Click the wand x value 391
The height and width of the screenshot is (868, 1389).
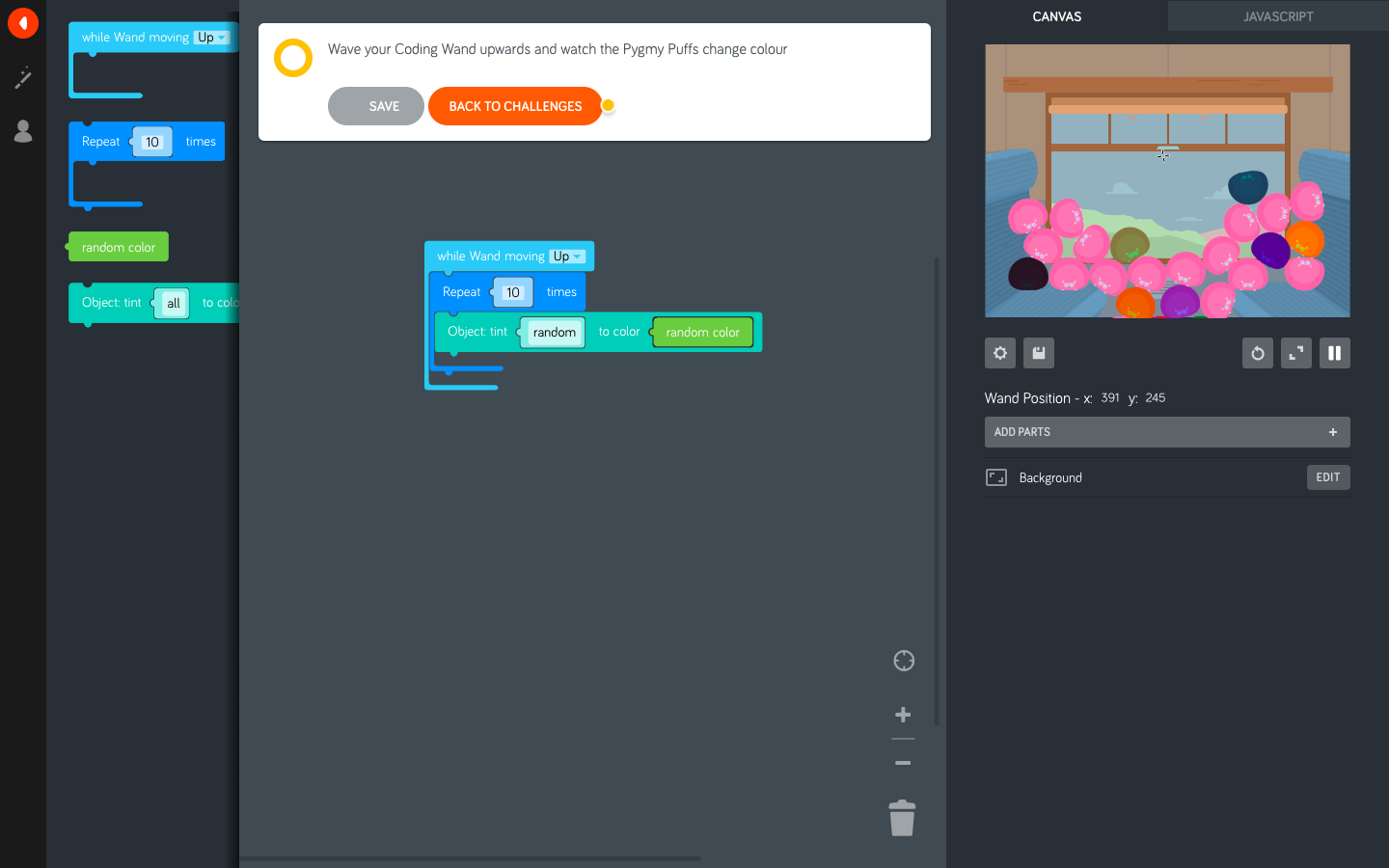(x=1110, y=397)
